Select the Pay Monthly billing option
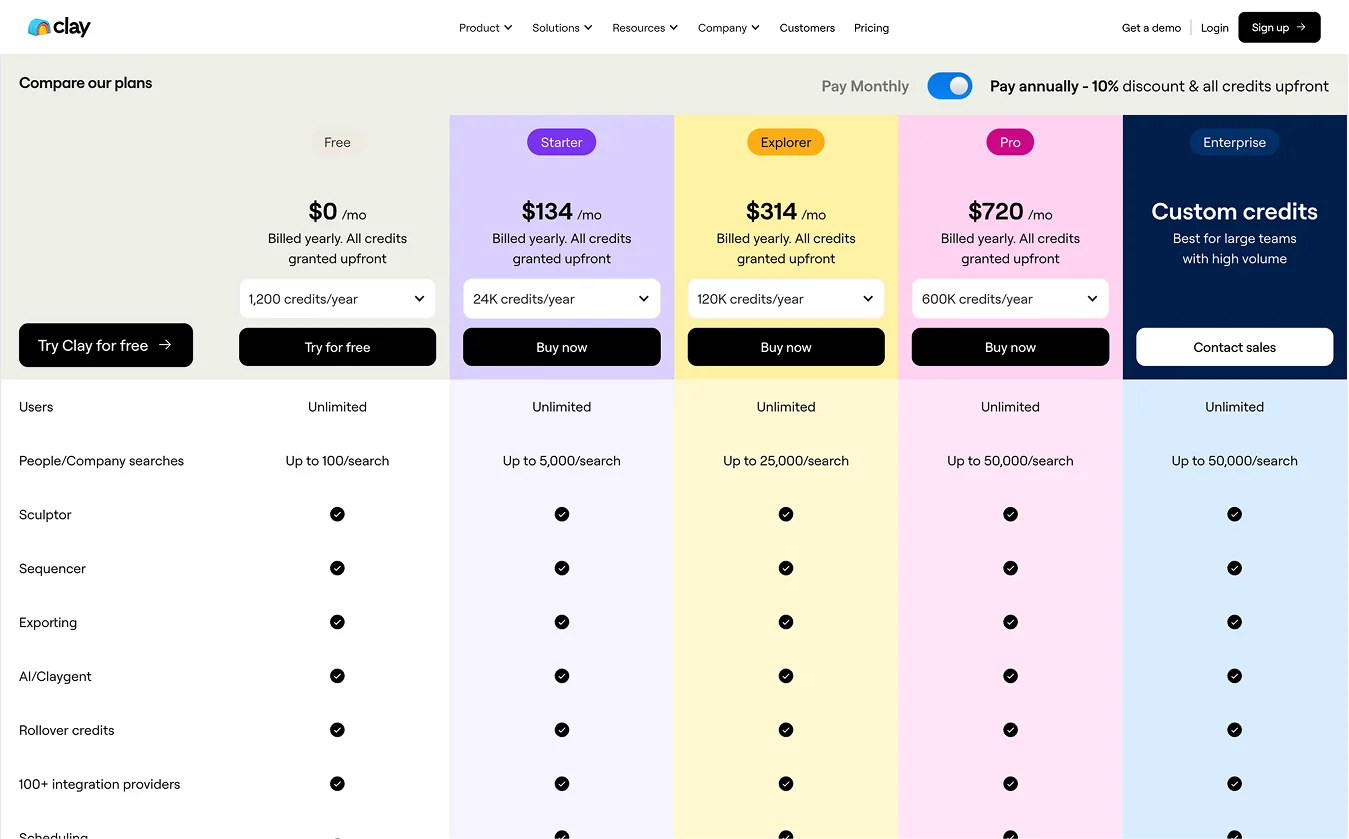Screen dimensions: 1349x839 865,86
